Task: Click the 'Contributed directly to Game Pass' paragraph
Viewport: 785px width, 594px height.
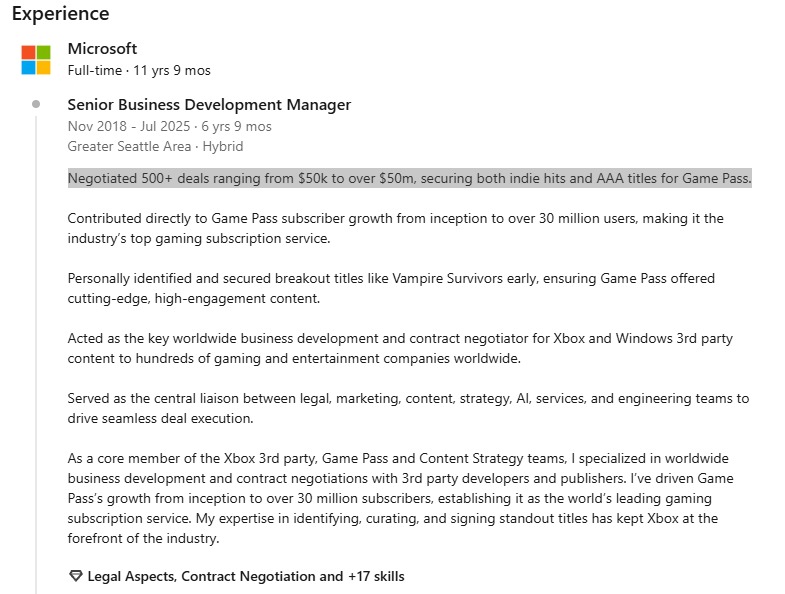Action: [x=395, y=228]
